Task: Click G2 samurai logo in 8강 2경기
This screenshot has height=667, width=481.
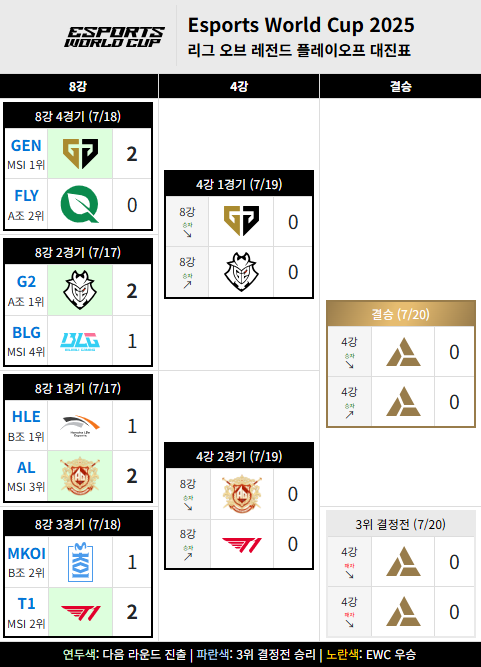Action: click(80, 290)
